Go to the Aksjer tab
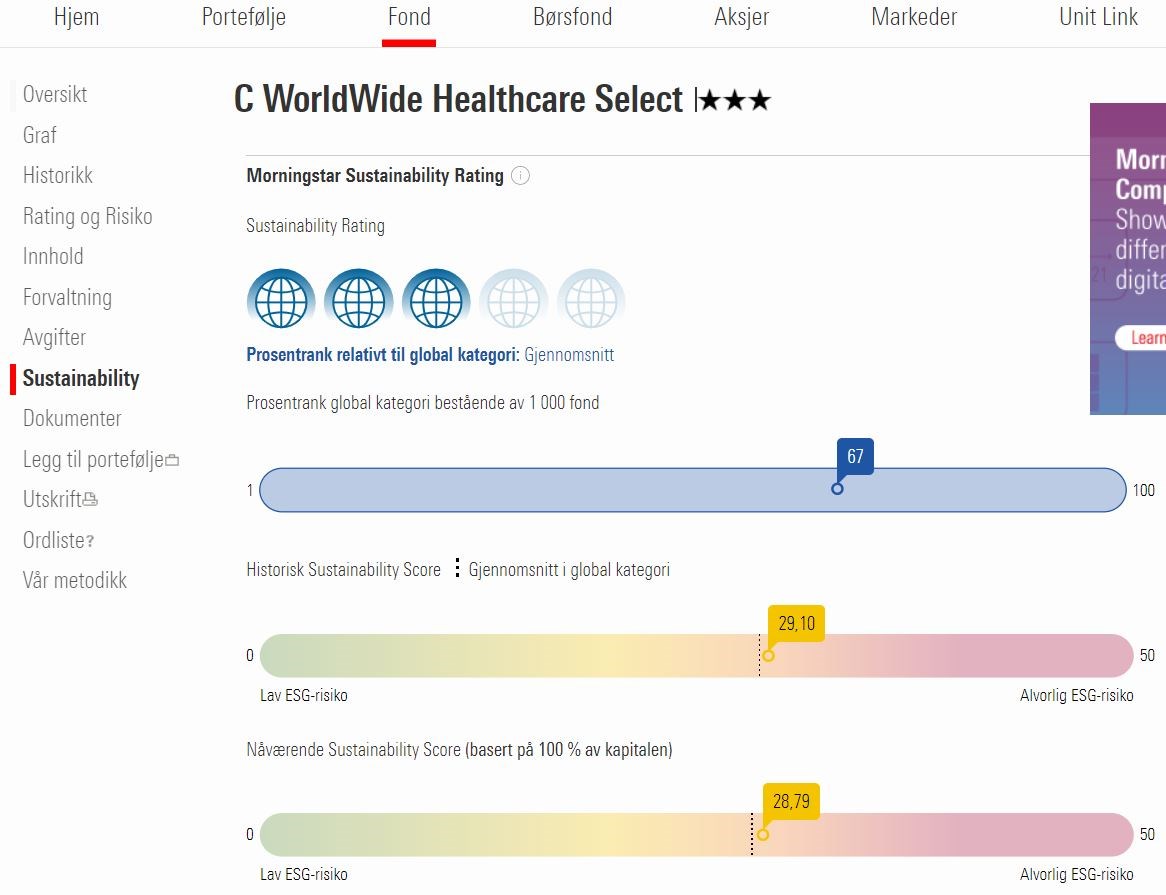Viewport: 1166px width, 895px height. pyautogui.click(x=741, y=17)
